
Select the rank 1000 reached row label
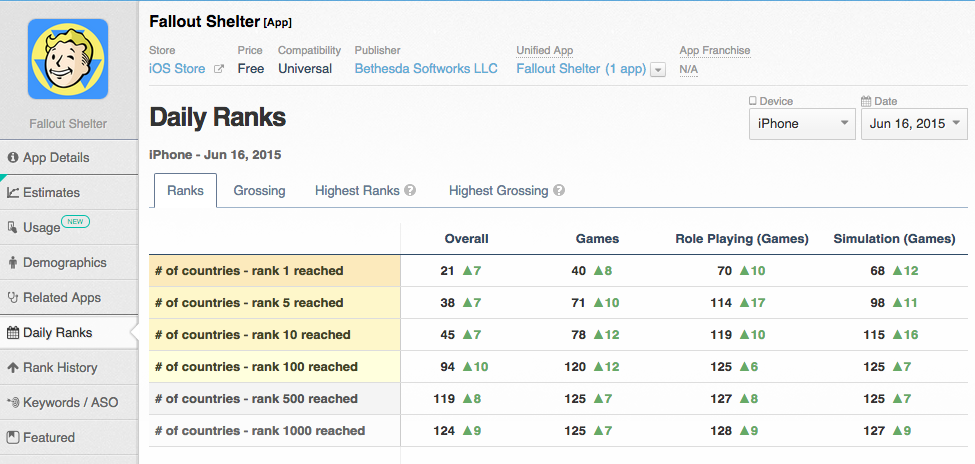(260, 430)
